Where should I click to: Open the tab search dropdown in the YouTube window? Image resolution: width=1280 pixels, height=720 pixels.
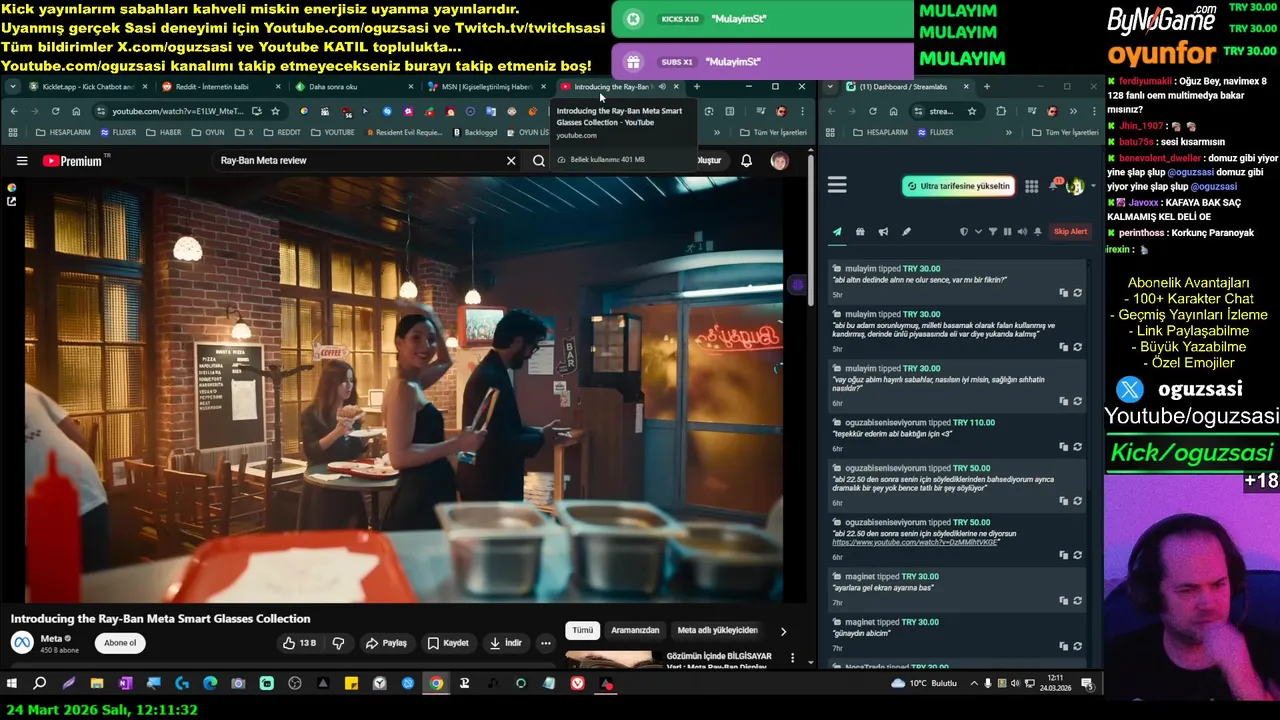(13, 87)
